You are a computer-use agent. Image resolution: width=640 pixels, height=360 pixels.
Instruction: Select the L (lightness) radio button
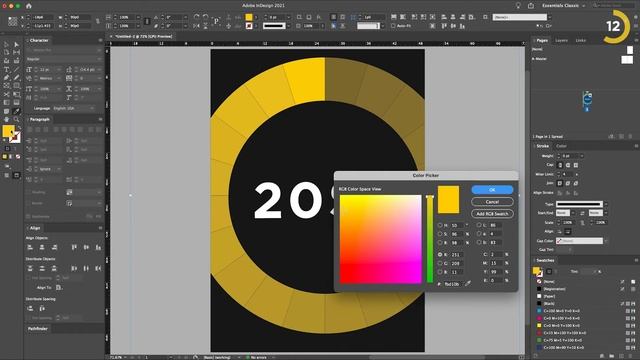point(479,225)
